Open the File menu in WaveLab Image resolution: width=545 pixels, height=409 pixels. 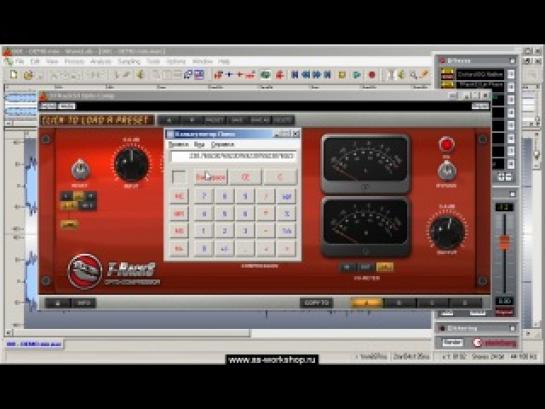click(x=19, y=61)
